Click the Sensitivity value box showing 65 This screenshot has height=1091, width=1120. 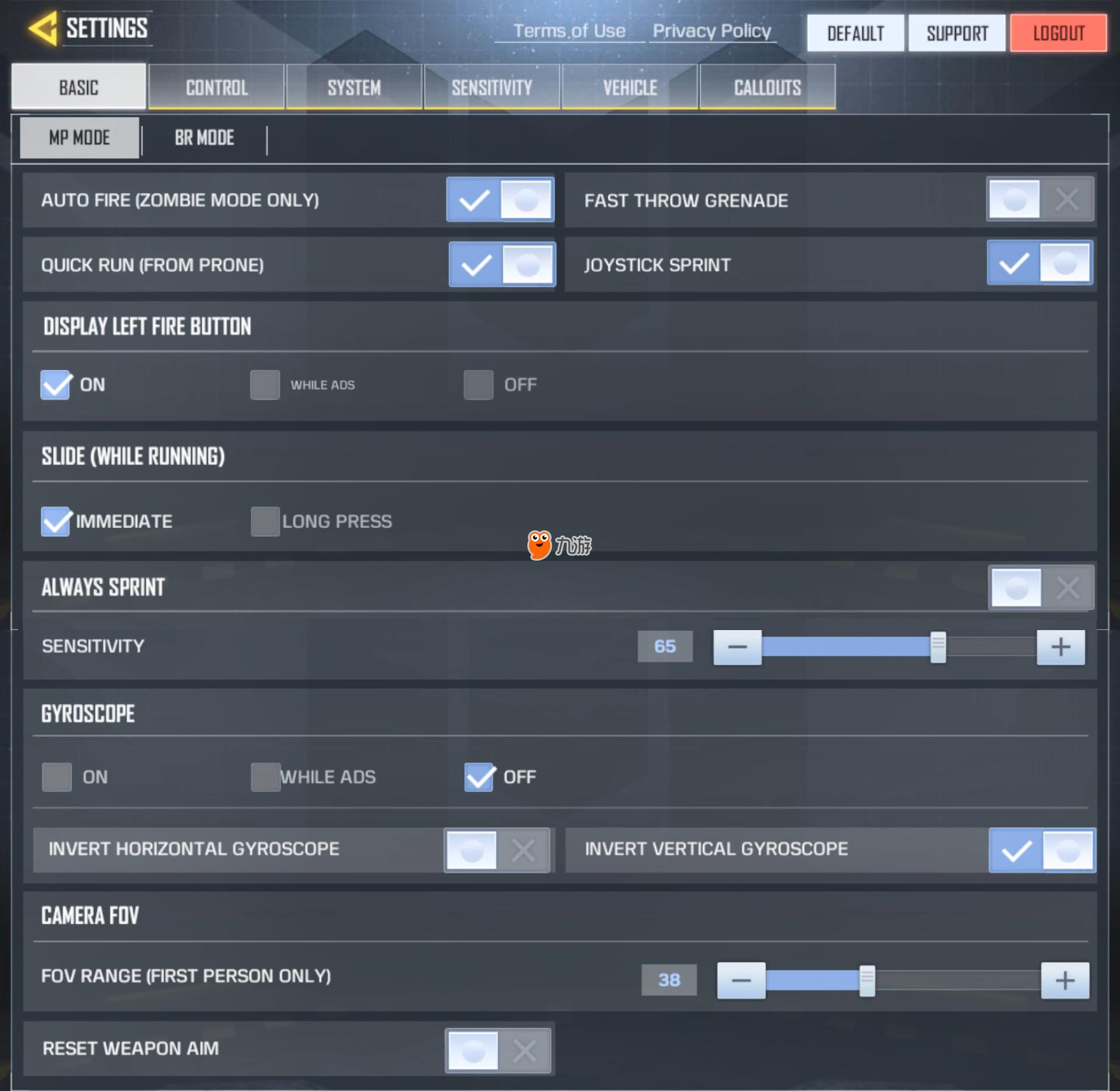point(665,646)
